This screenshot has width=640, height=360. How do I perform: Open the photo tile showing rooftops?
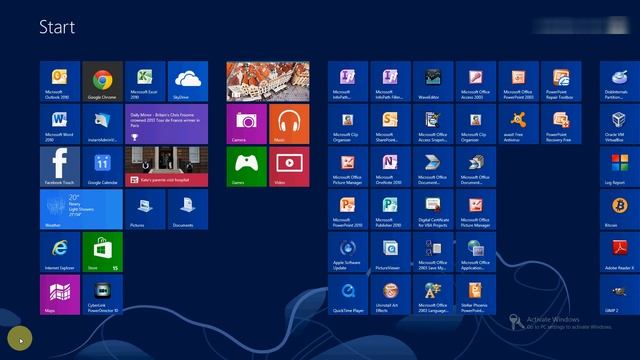268,81
